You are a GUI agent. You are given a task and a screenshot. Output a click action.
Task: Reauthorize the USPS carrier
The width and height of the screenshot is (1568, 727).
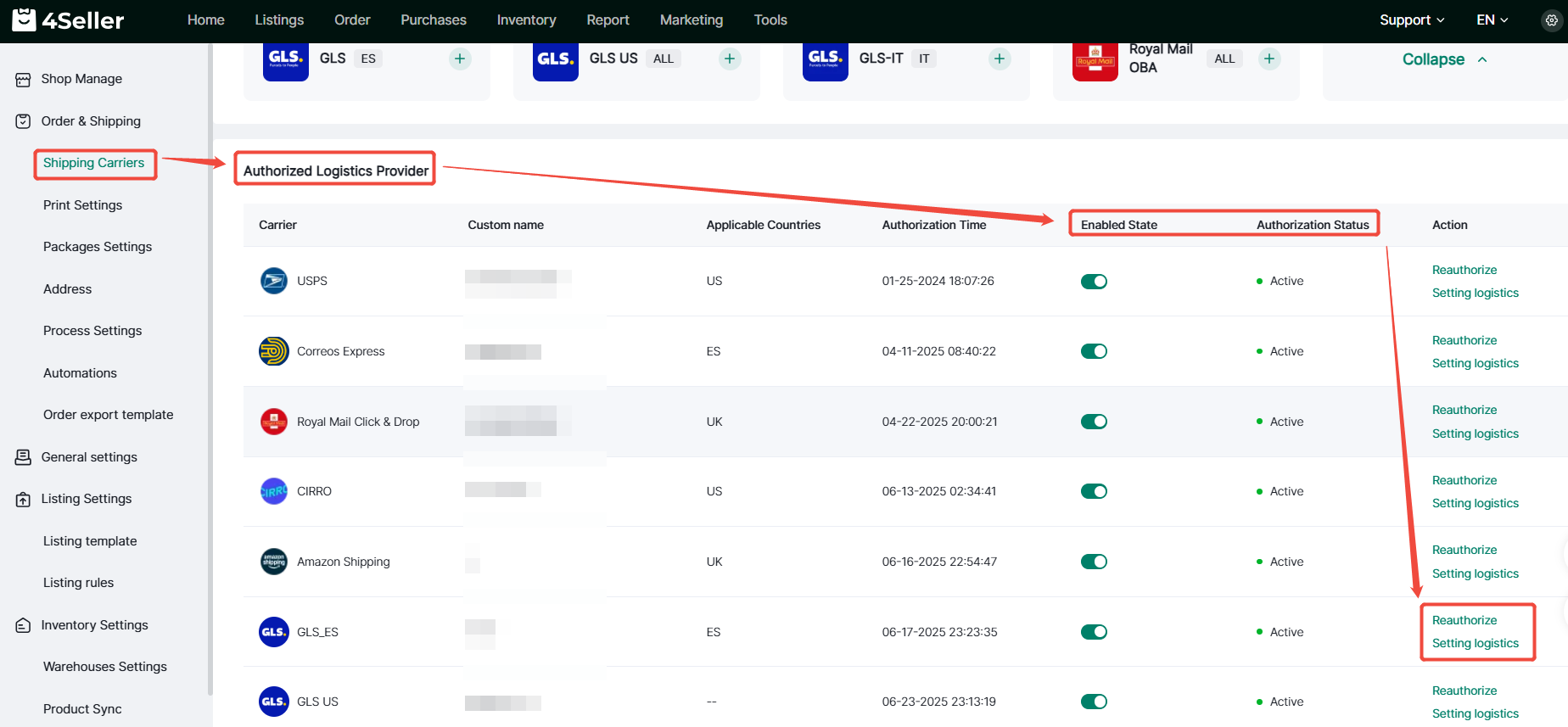(1464, 270)
